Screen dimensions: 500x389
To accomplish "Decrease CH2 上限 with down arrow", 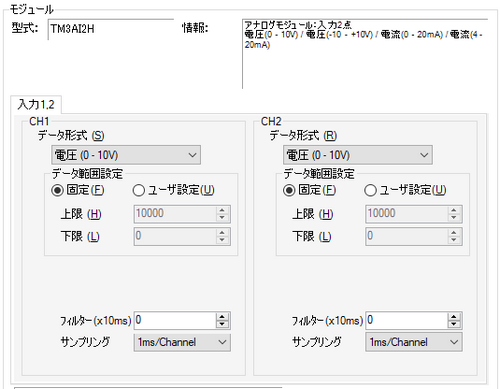I will point(454,218).
